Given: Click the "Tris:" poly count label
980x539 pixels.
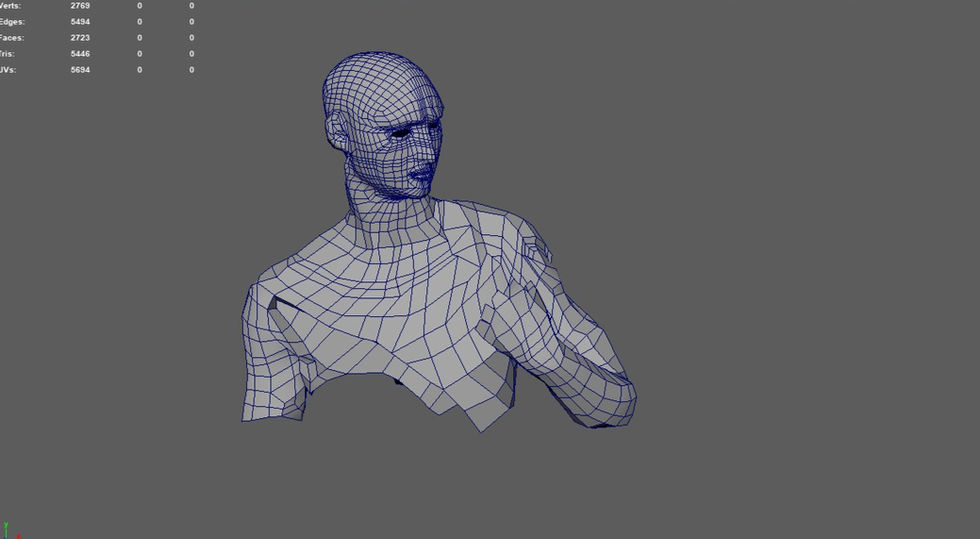Looking at the screenshot, I should point(8,54).
